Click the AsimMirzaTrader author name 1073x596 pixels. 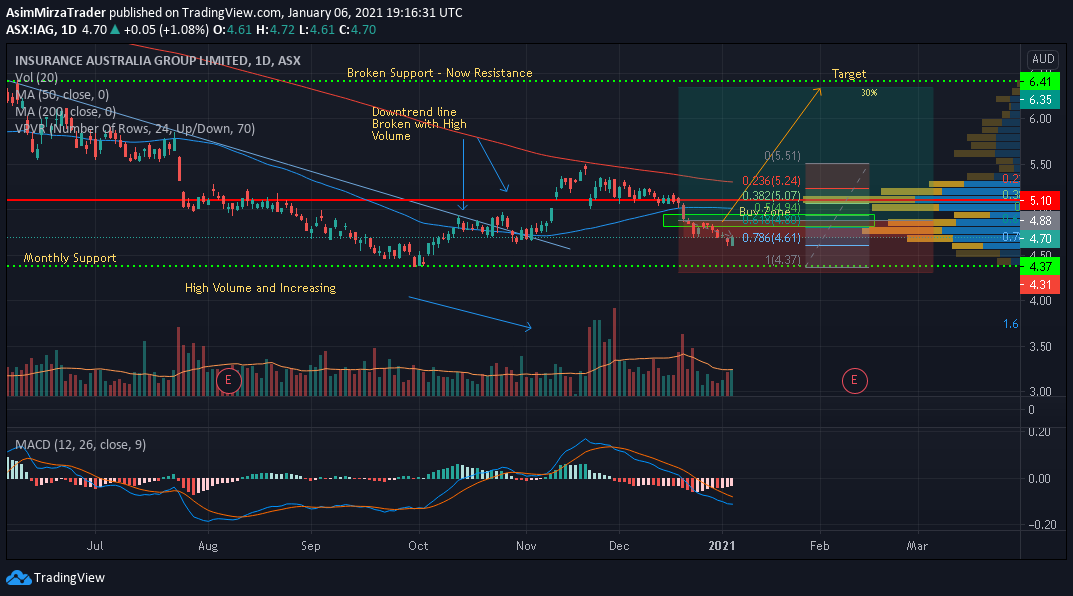56,12
